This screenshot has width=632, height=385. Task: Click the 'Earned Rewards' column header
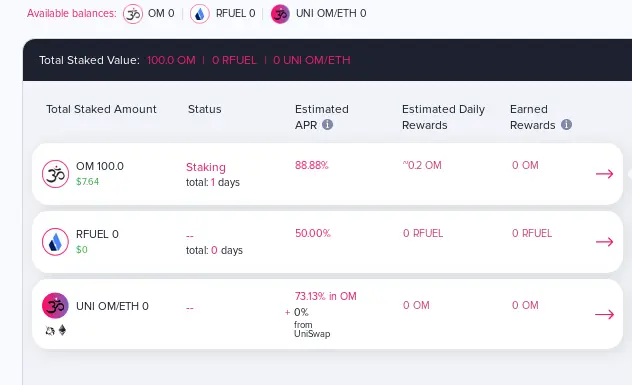coord(533,117)
